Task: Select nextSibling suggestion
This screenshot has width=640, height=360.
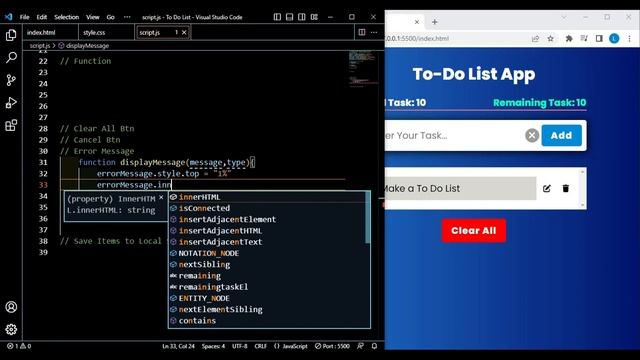Action: click(x=267, y=264)
